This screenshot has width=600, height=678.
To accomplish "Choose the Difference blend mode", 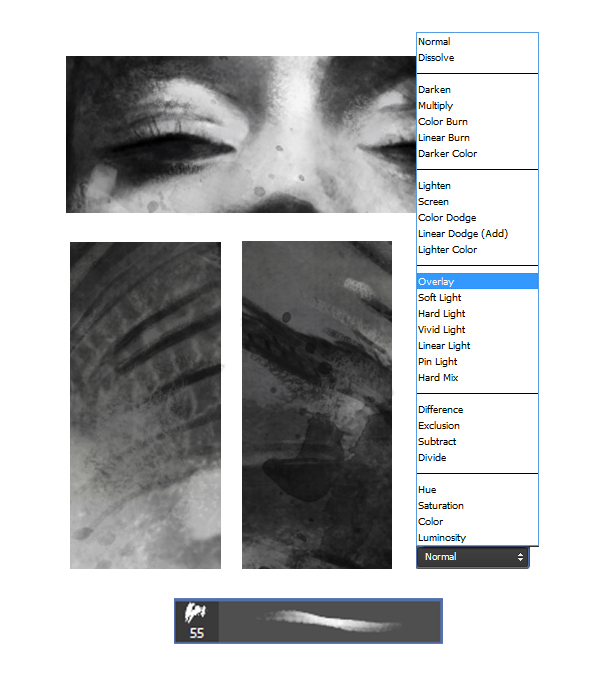I will click(x=477, y=410).
